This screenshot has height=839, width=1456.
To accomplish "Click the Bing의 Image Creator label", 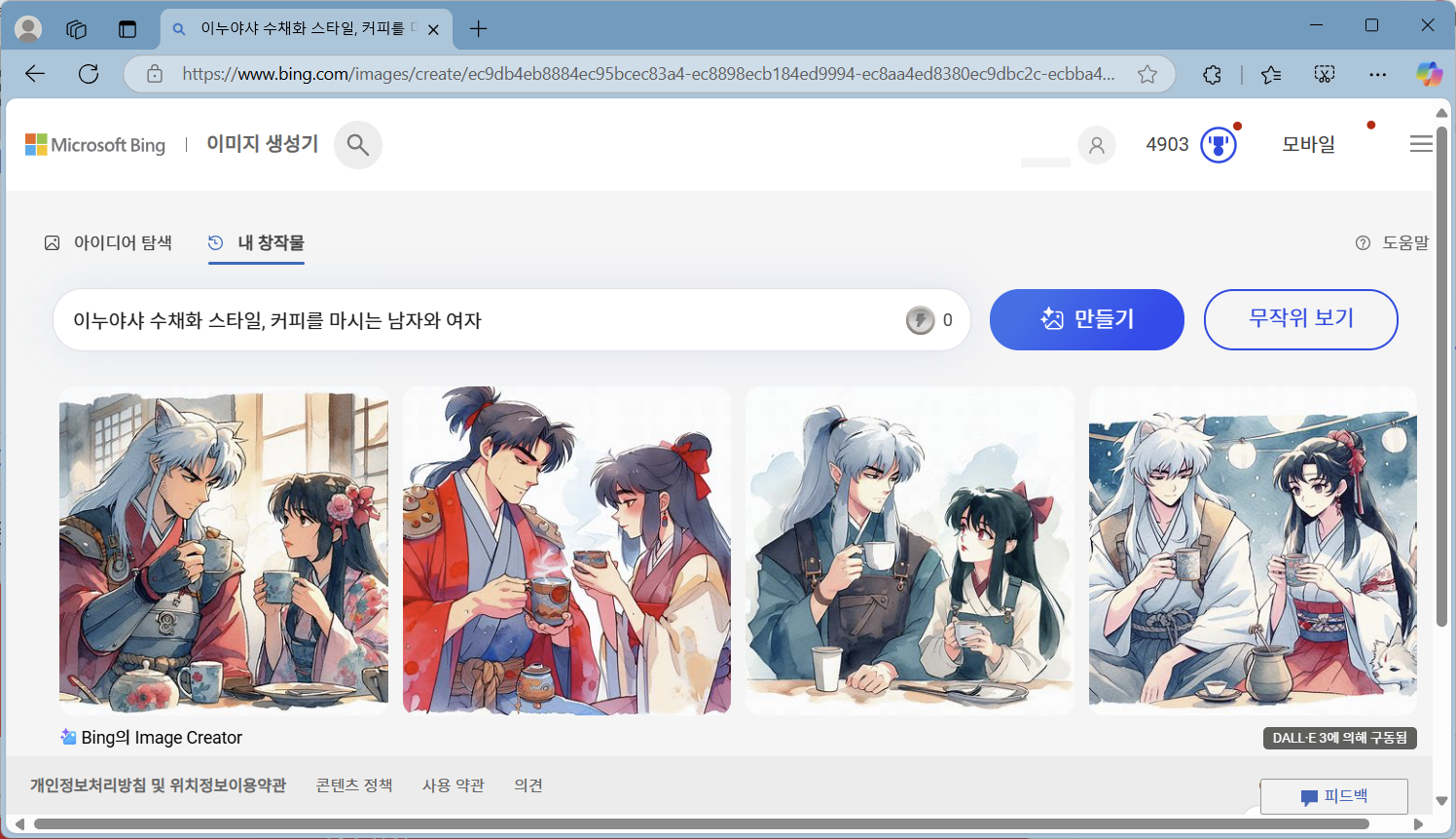I will (x=152, y=738).
